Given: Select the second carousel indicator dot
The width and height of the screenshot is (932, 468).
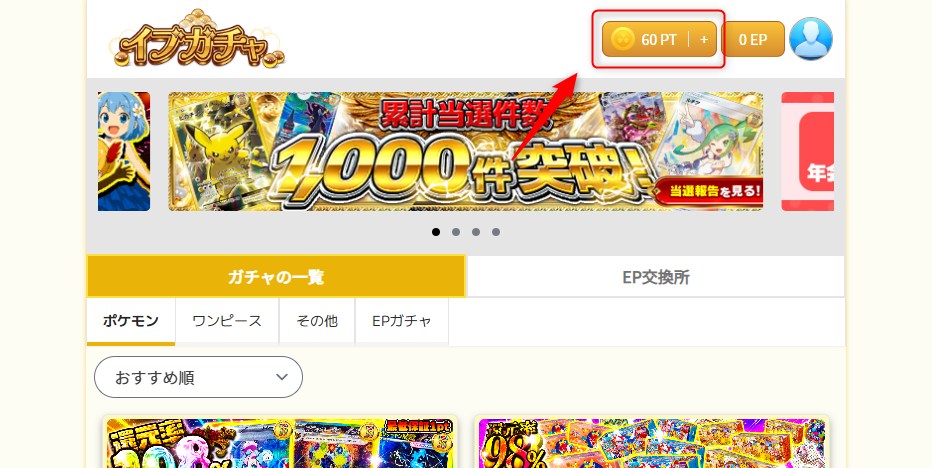Looking at the screenshot, I should [x=456, y=232].
